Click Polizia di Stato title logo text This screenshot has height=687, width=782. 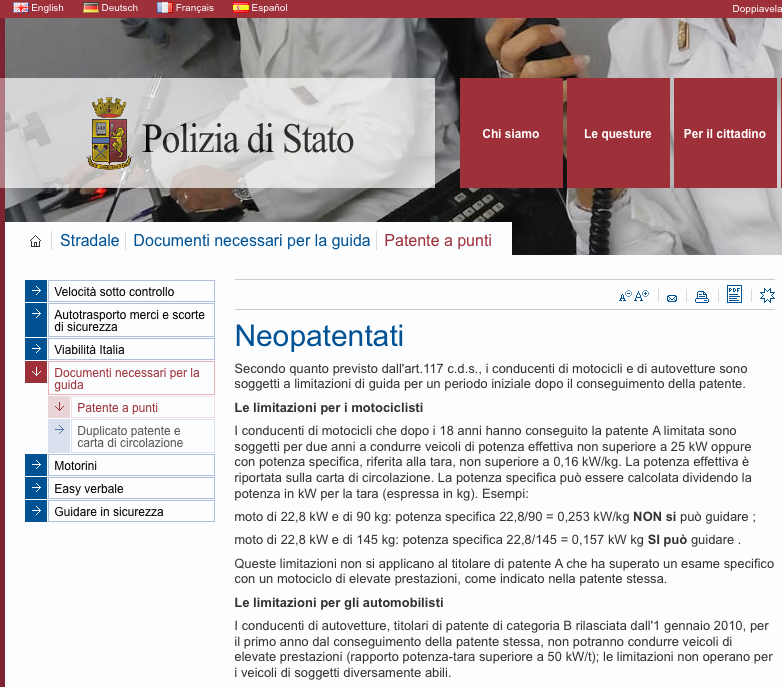pyautogui.click(x=248, y=139)
